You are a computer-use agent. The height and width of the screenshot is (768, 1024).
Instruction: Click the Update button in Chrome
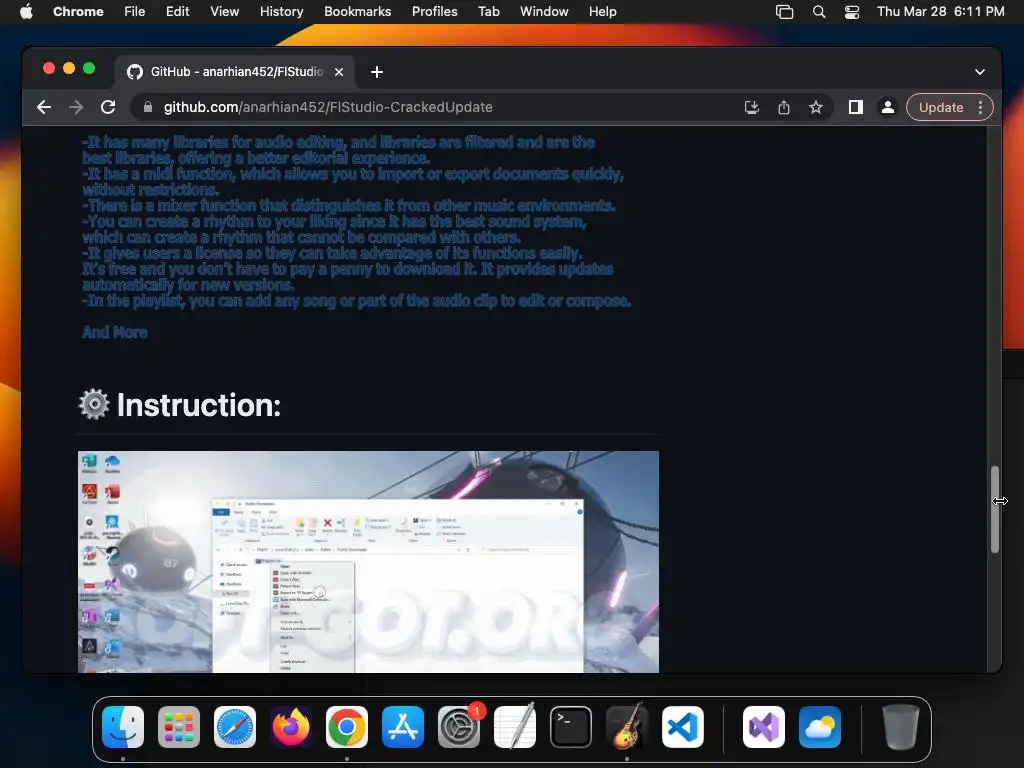point(940,107)
